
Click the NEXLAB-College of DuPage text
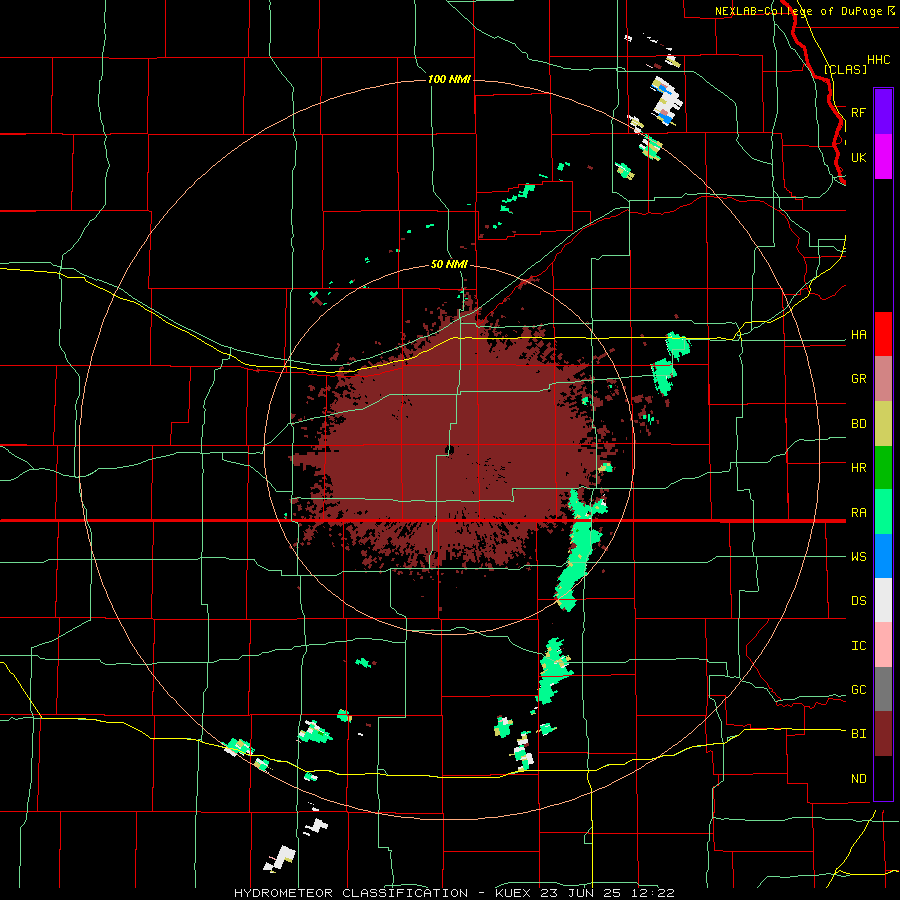(798, 11)
